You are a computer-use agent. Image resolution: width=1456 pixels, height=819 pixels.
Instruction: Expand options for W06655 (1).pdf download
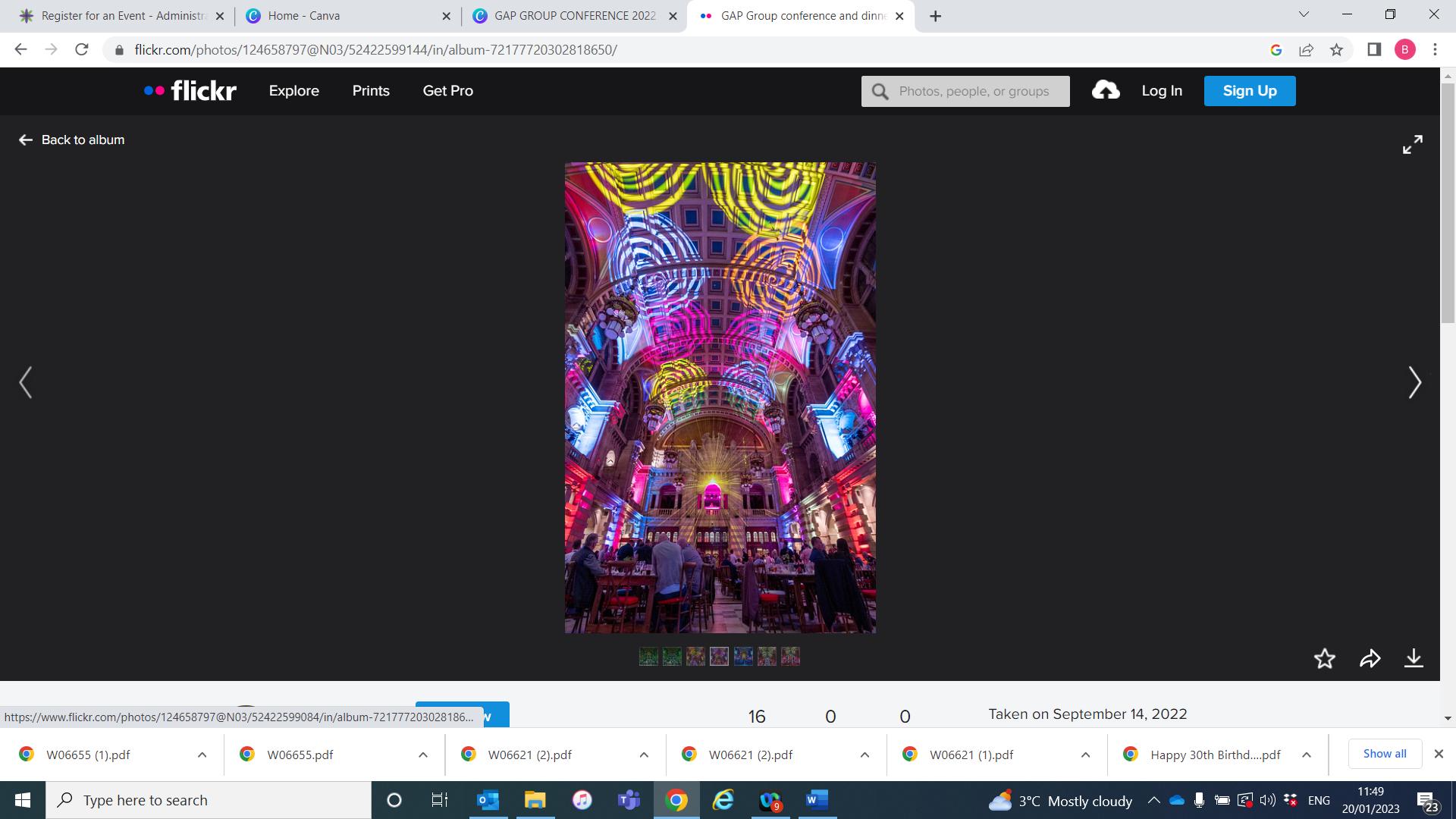[x=202, y=755]
